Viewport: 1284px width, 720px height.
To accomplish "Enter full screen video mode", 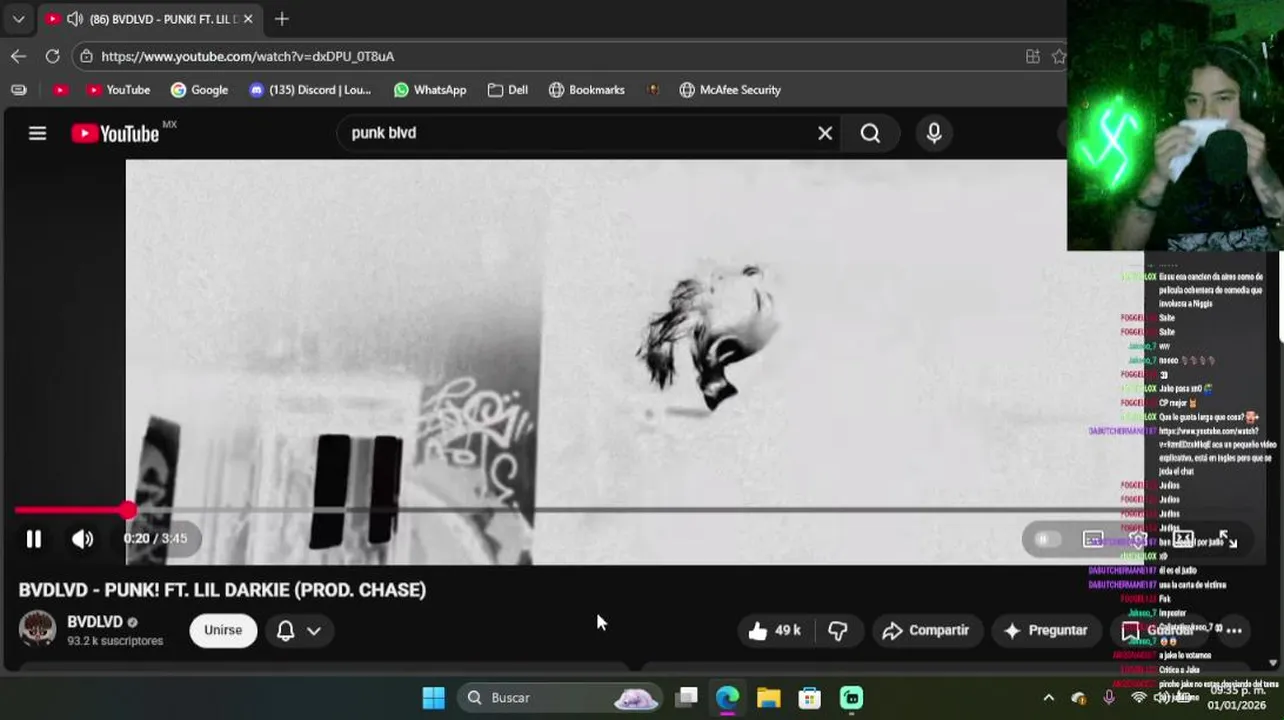I will [1229, 539].
